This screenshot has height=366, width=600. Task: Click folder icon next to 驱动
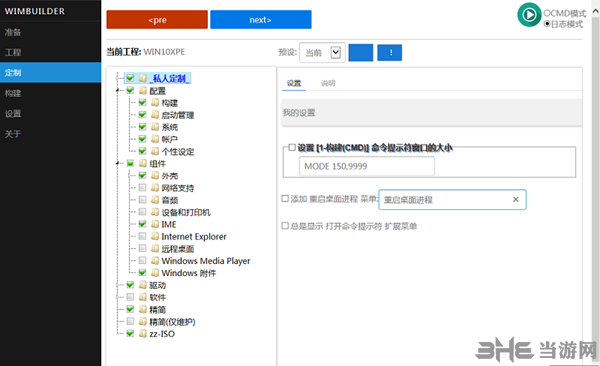click(143, 285)
